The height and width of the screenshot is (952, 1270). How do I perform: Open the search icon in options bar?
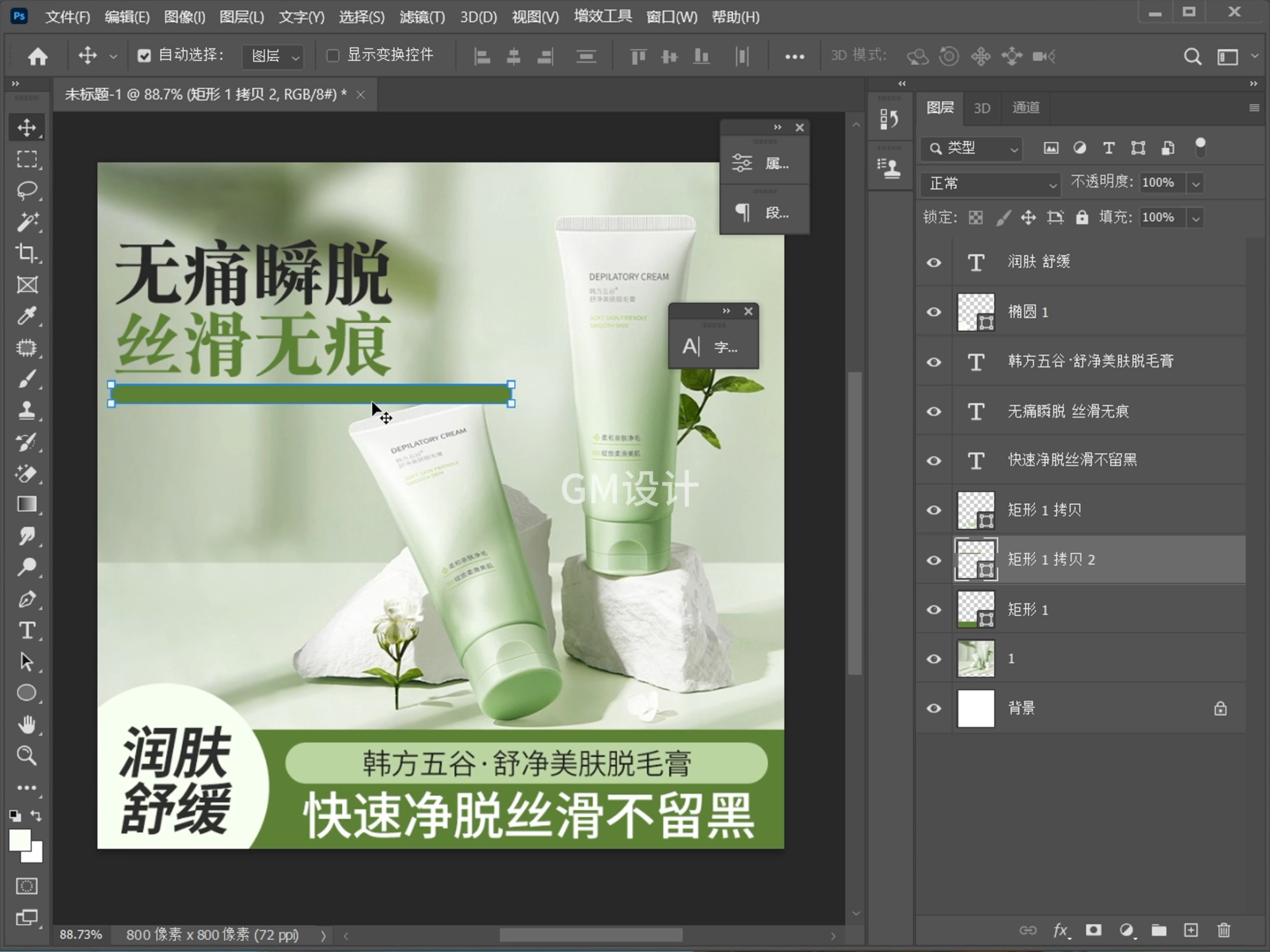click(x=1192, y=56)
